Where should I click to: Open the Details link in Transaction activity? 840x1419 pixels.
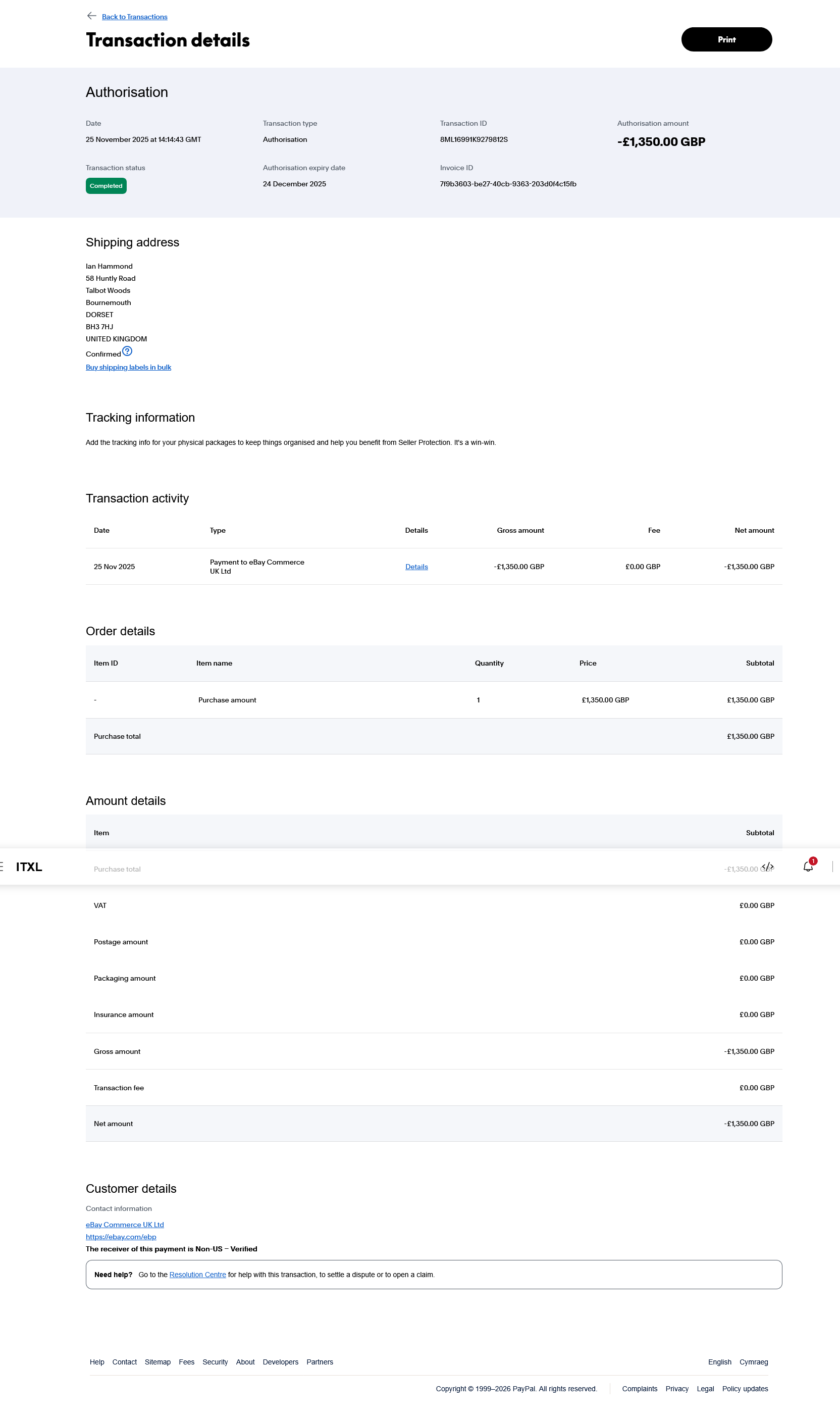(x=416, y=567)
